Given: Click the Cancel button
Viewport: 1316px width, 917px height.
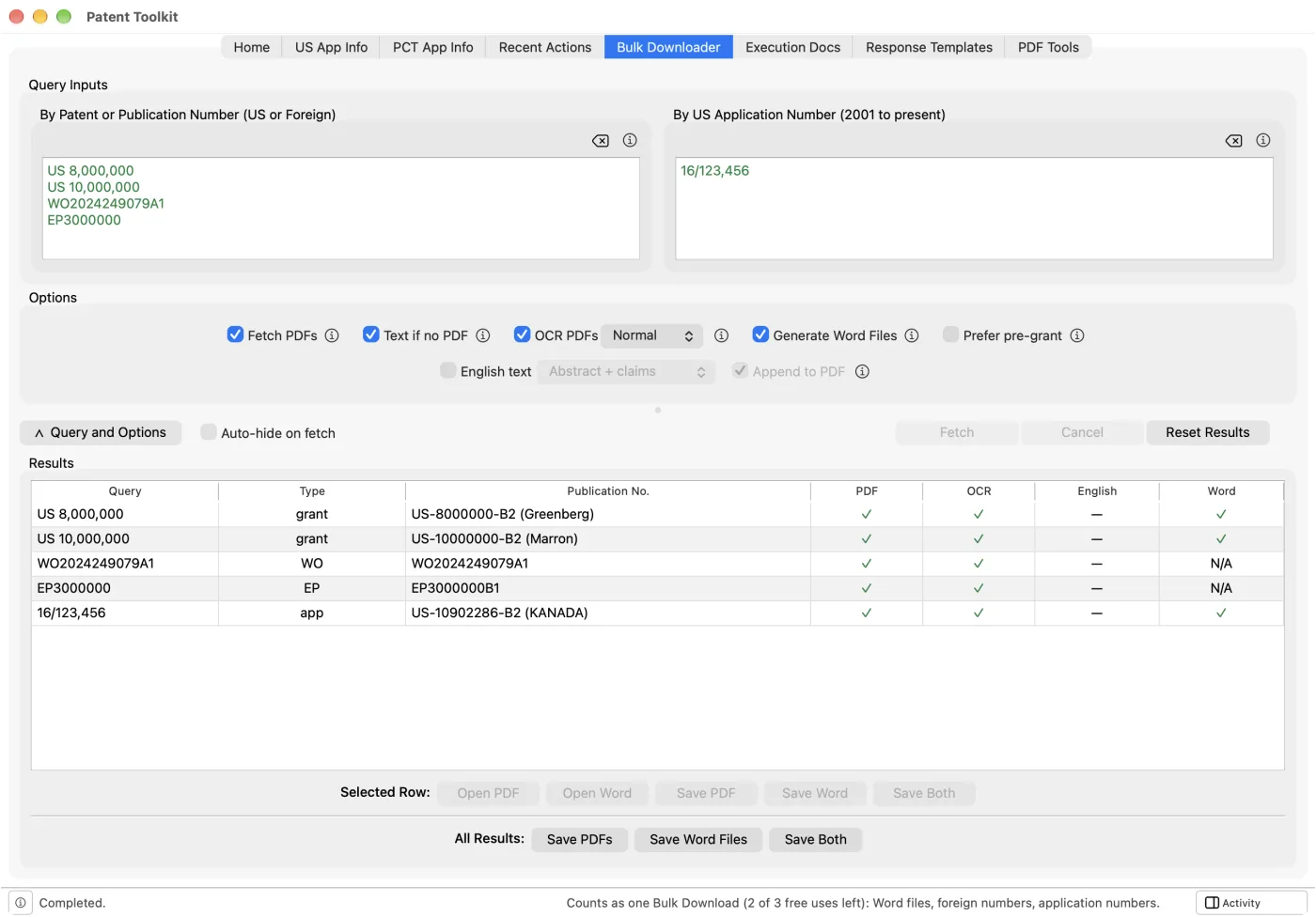Looking at the screenshot, I should pyautogui.click(x=1082, y=432).
